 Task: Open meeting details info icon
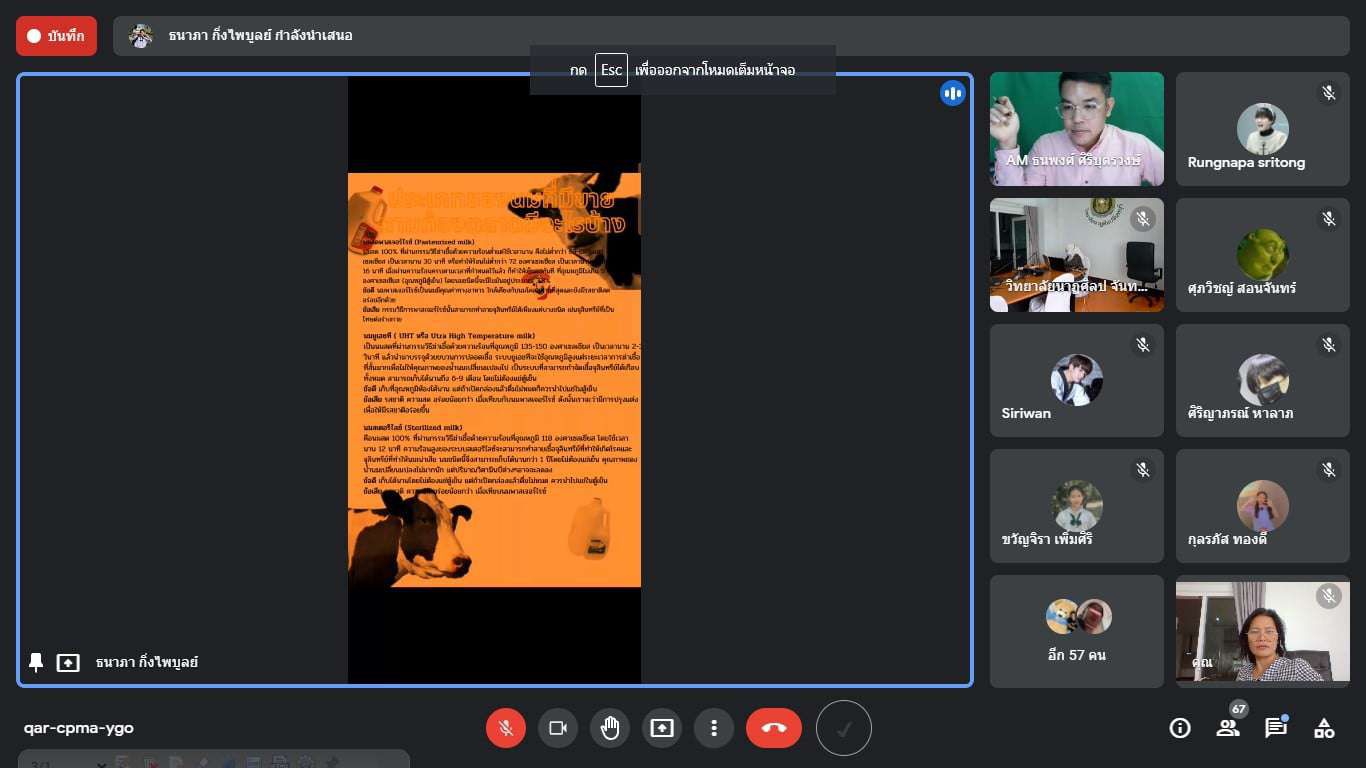click(x=1180, y=728)
